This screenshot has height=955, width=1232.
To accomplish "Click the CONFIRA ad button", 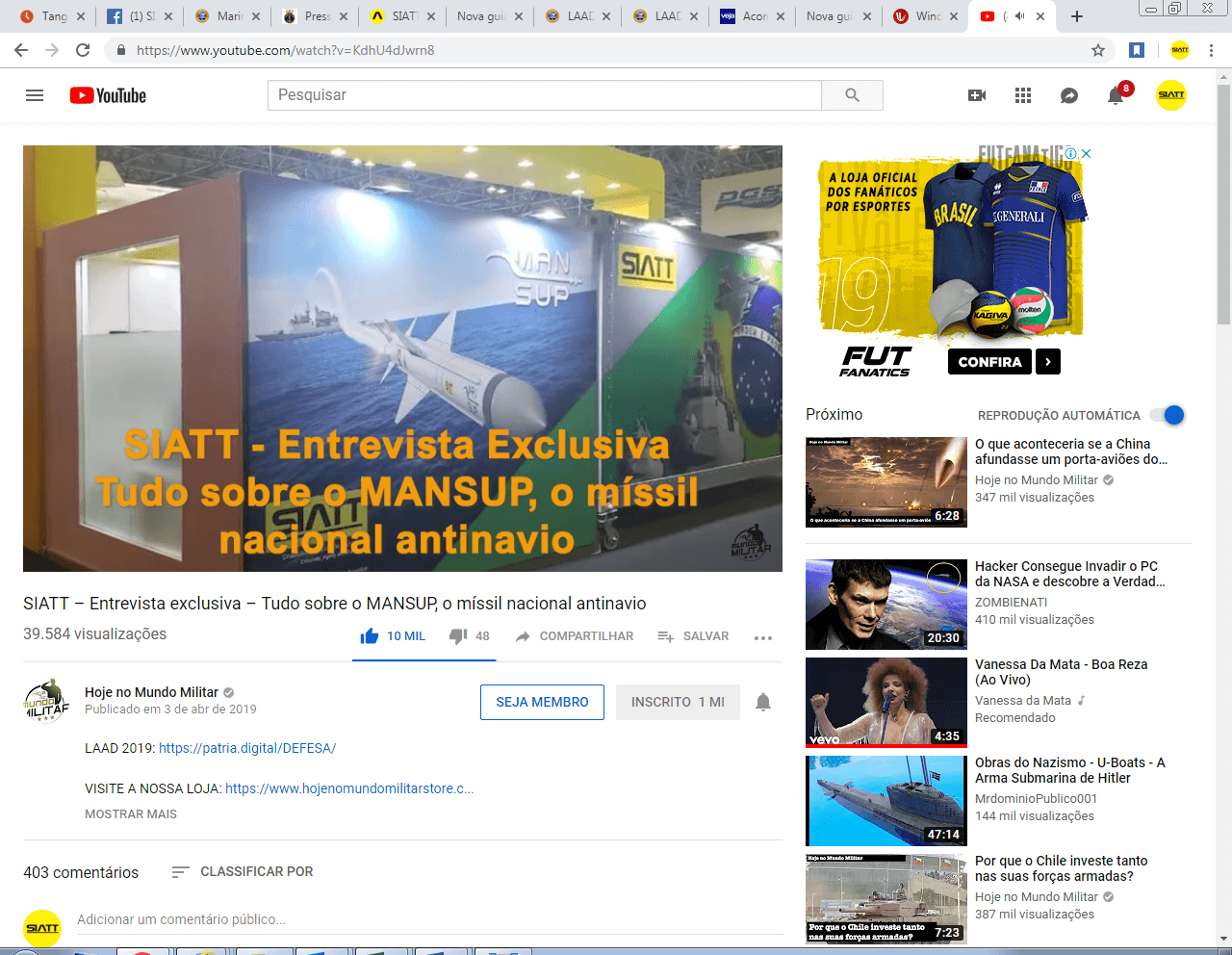I will (989, 362).
